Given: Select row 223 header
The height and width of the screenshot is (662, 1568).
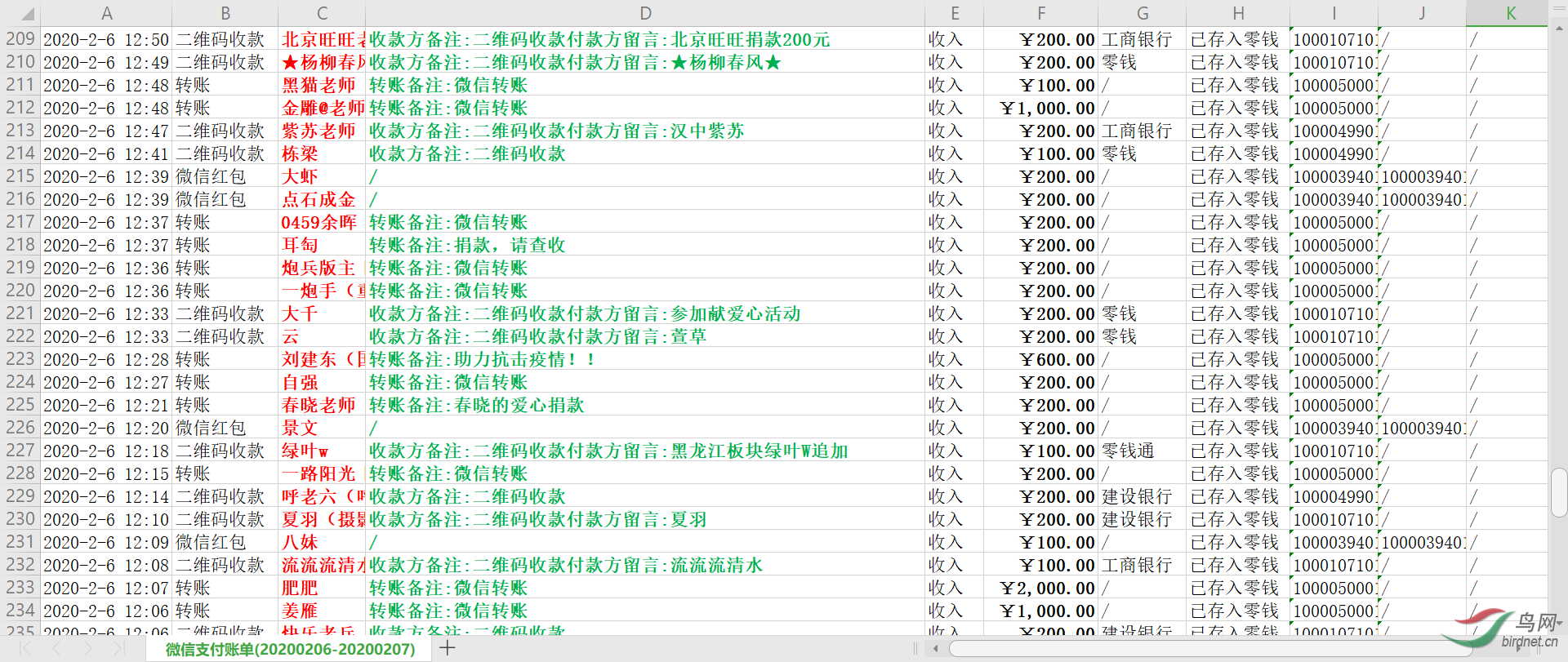Looking at the screenshot, I should coord(20,359).
